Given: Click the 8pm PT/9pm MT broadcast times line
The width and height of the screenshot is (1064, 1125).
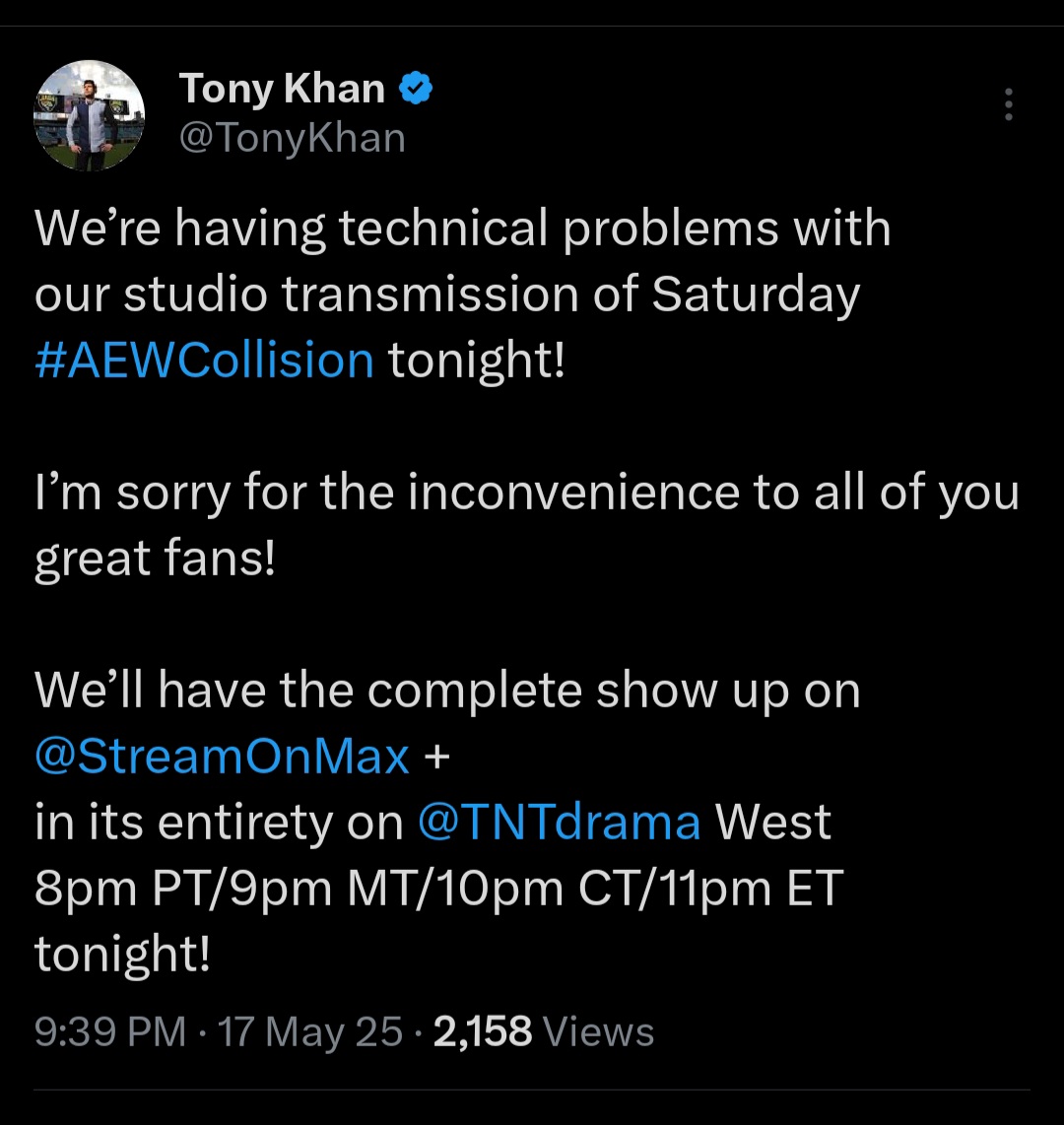Looking at the screenshot, I should [438, 888].
